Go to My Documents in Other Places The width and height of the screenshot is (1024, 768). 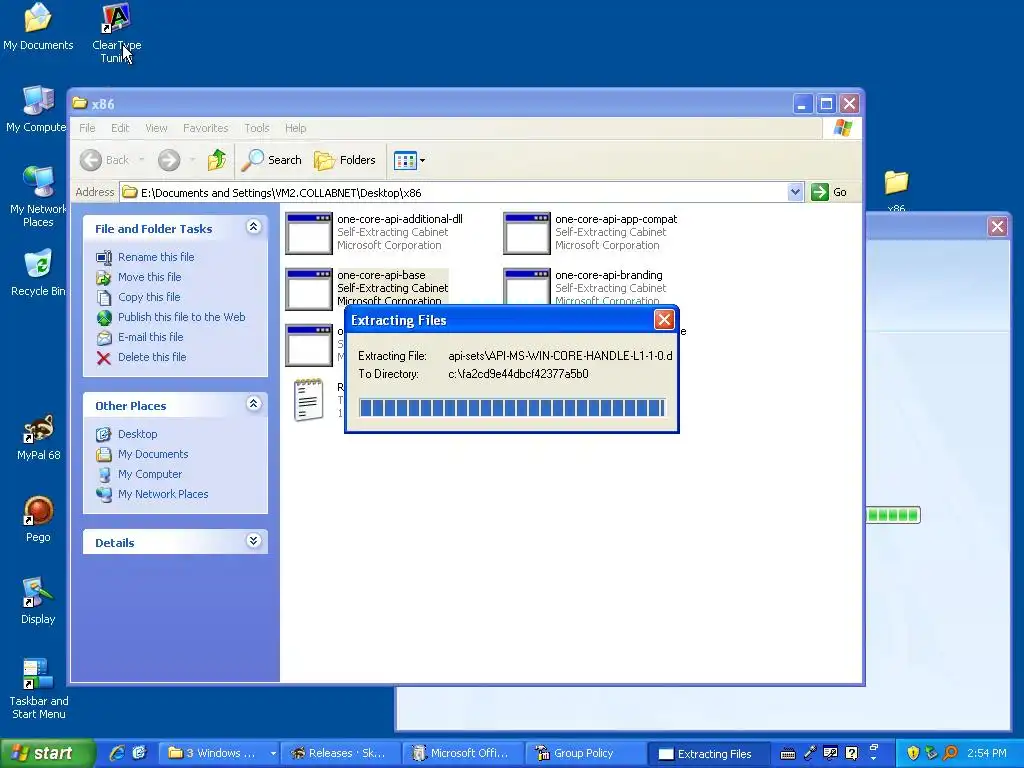tap(153, 454)
